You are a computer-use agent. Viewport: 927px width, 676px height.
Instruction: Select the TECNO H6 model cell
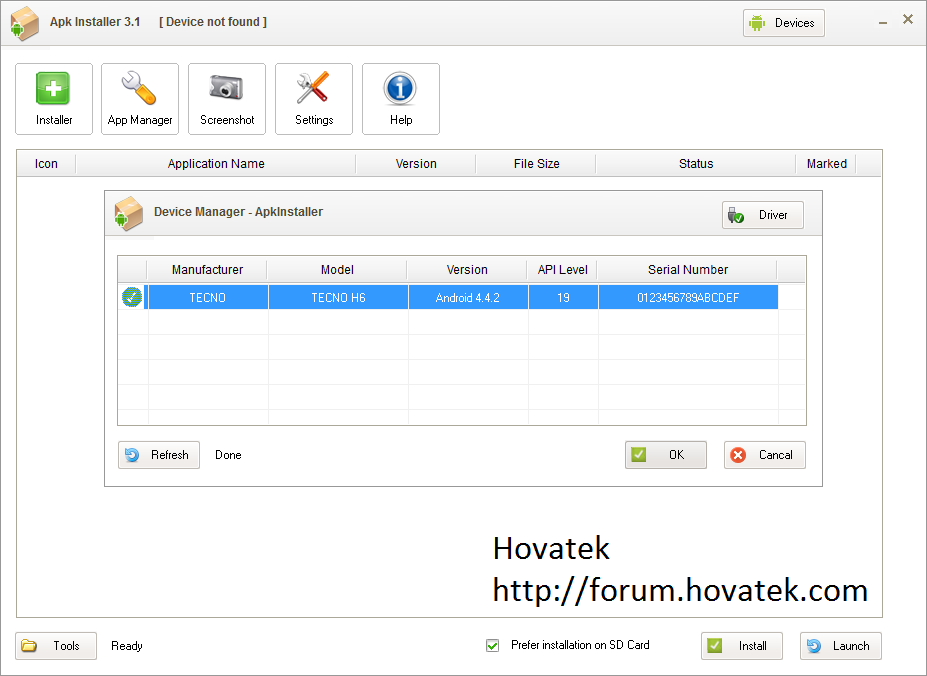click(338, 298)
